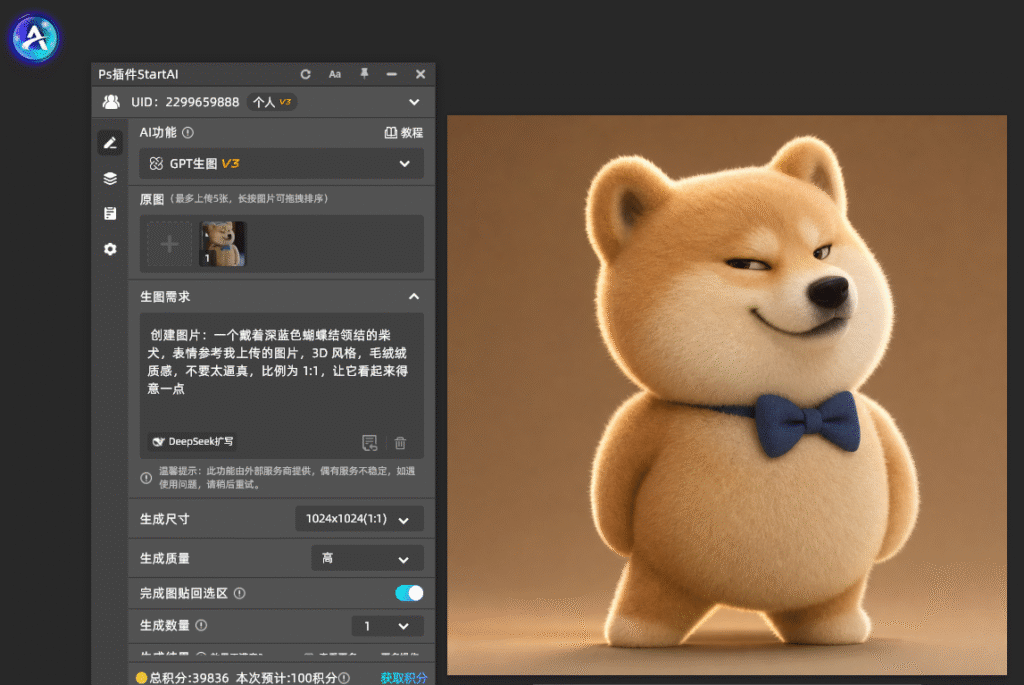Show info about 本次预计 points
This screenshot has width=1024, height=685.
[344, 678]
